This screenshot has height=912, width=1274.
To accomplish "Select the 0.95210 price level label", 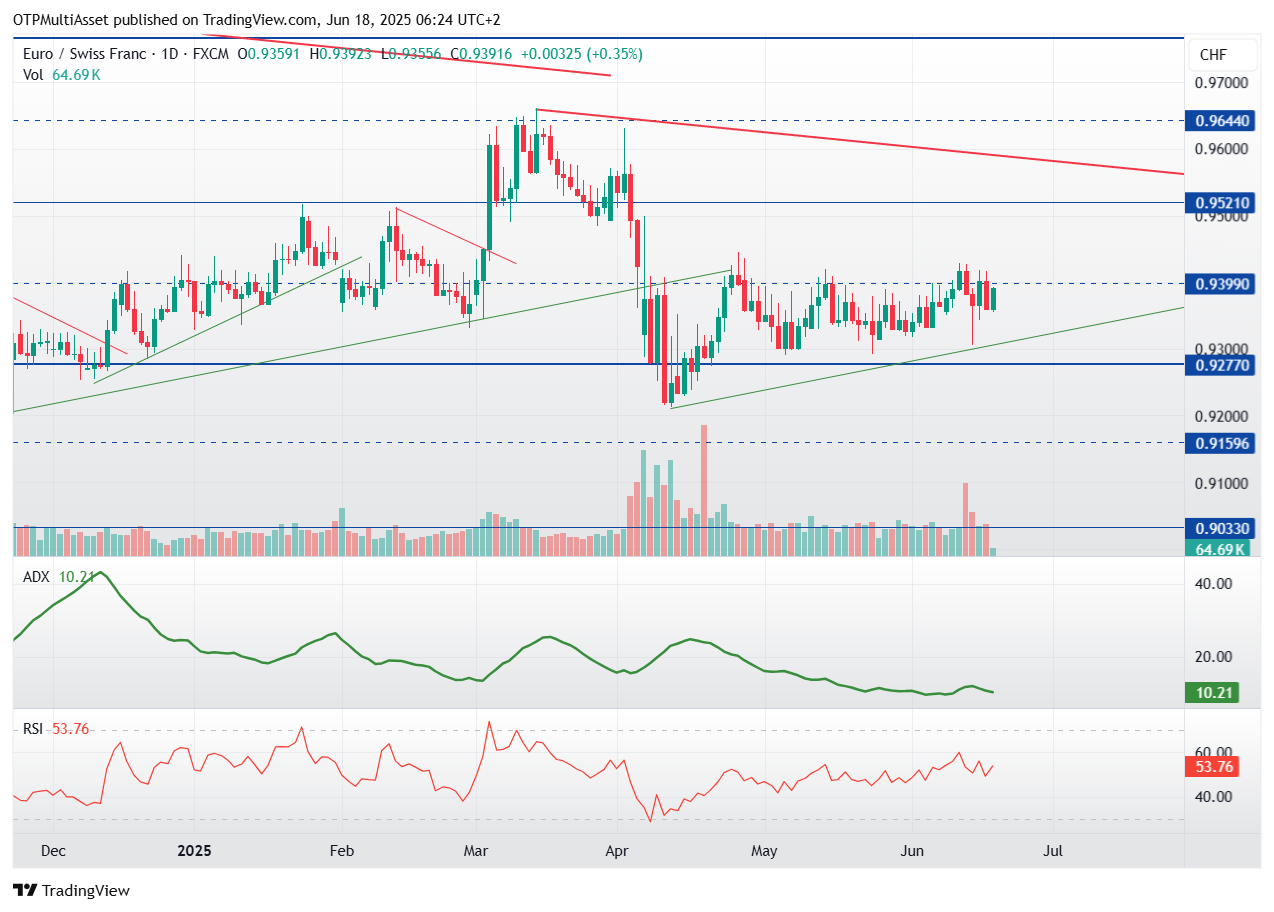I will [1222, 203].
